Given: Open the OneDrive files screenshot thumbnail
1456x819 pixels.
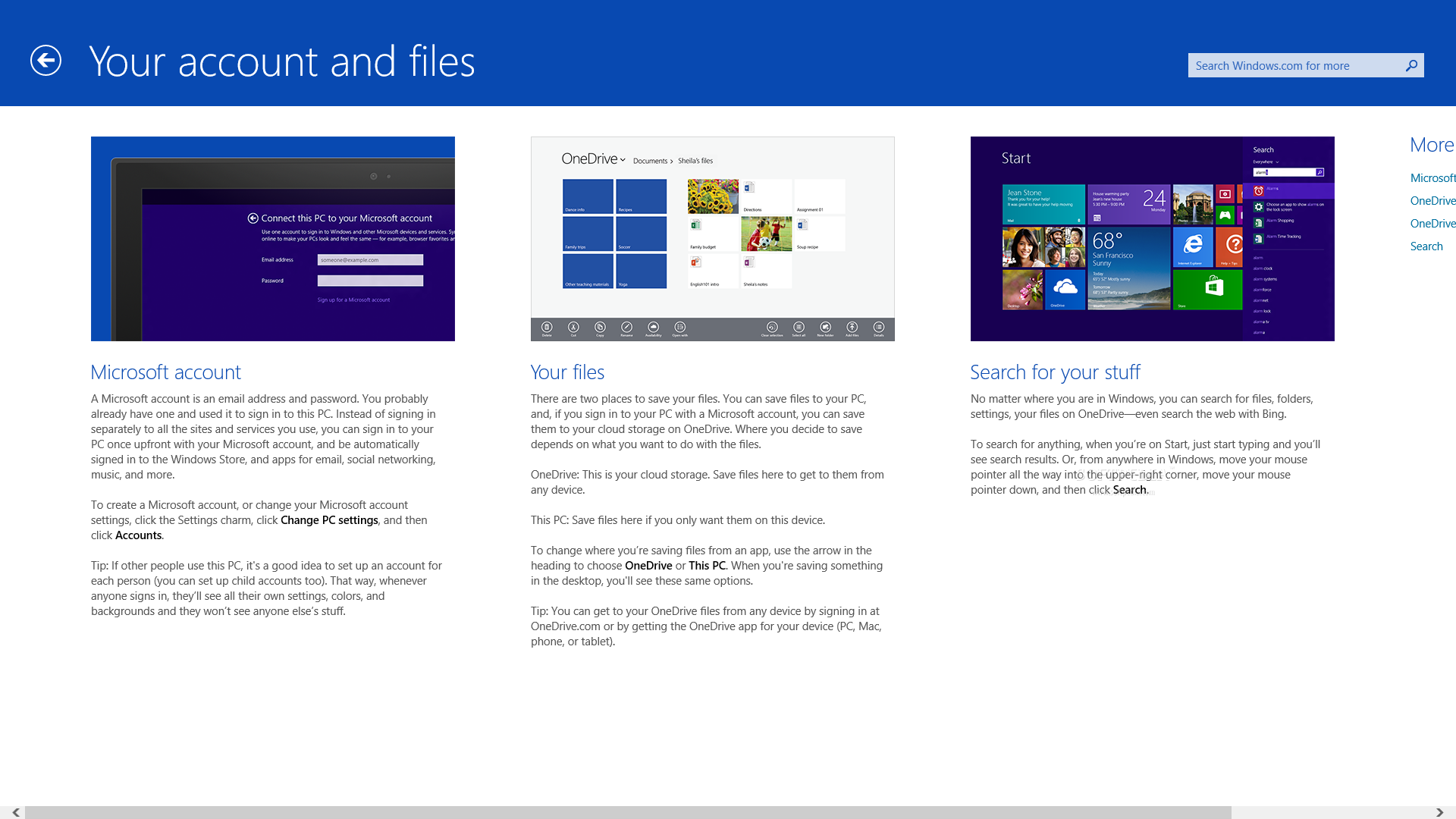Looking at the screenshot, I should click(x=713, y=239).
